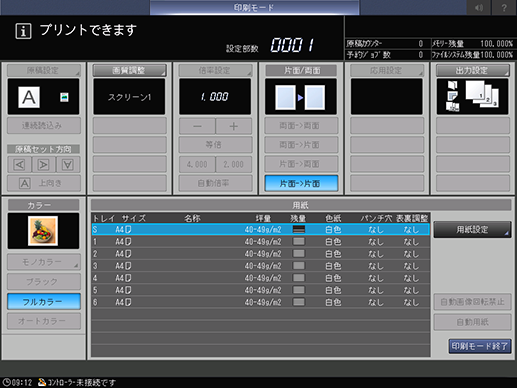The height and width of the screenshot is (388, 517).
Task: Click remaining paper icon for tray 3
Action: pyautogui.click(x=299, y=266)
